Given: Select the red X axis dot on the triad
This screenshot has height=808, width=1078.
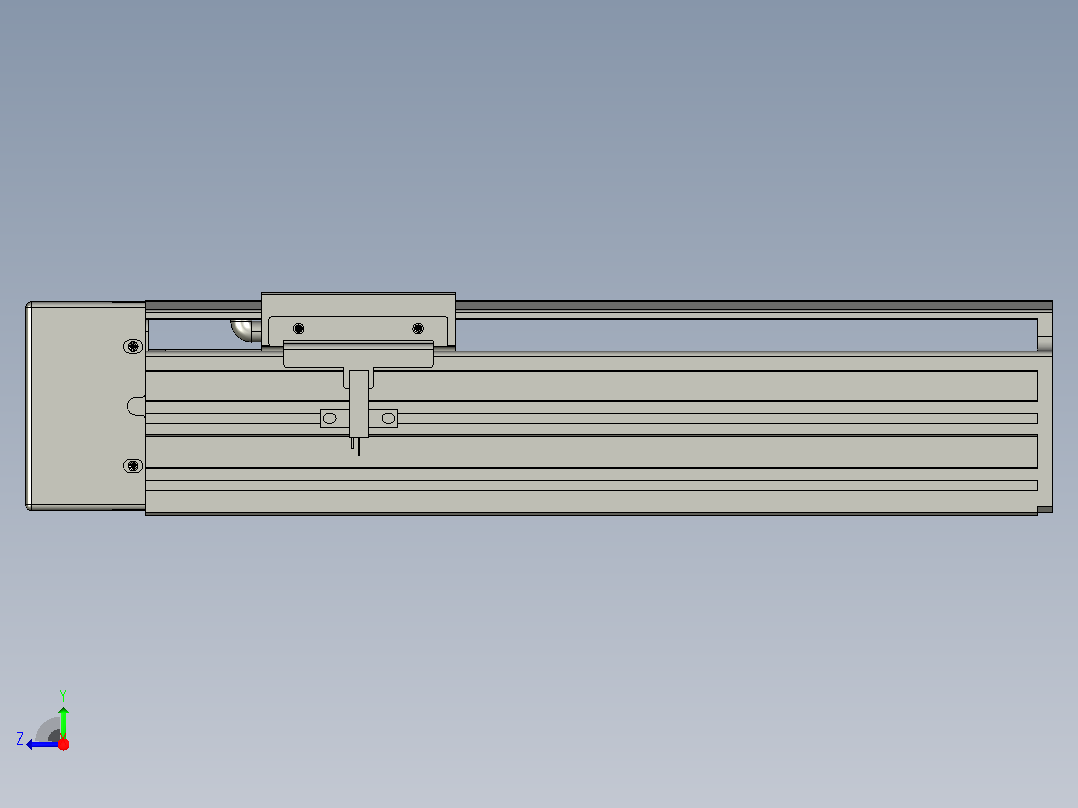Looking at the screenshot, I should pyautogui.click(x=63, y=744).
